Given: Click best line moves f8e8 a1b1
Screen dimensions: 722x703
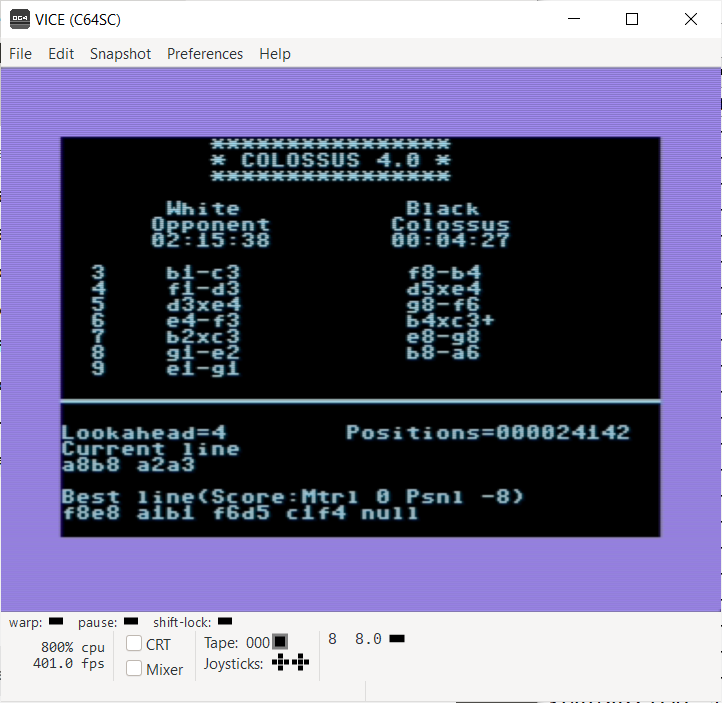Looking at the screenshot, I should [128, 512].
